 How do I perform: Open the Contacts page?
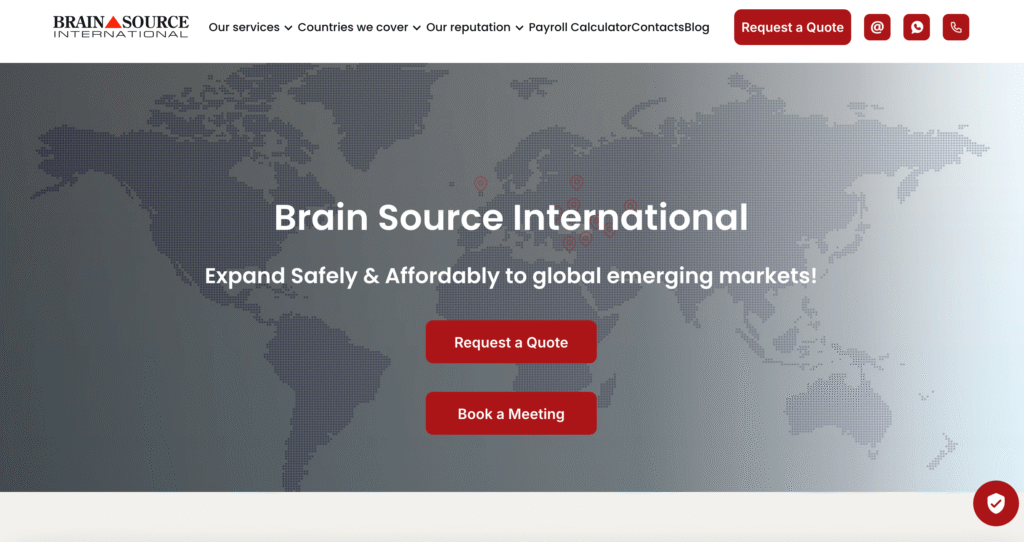pyautogui.click(x=658, y=27)
